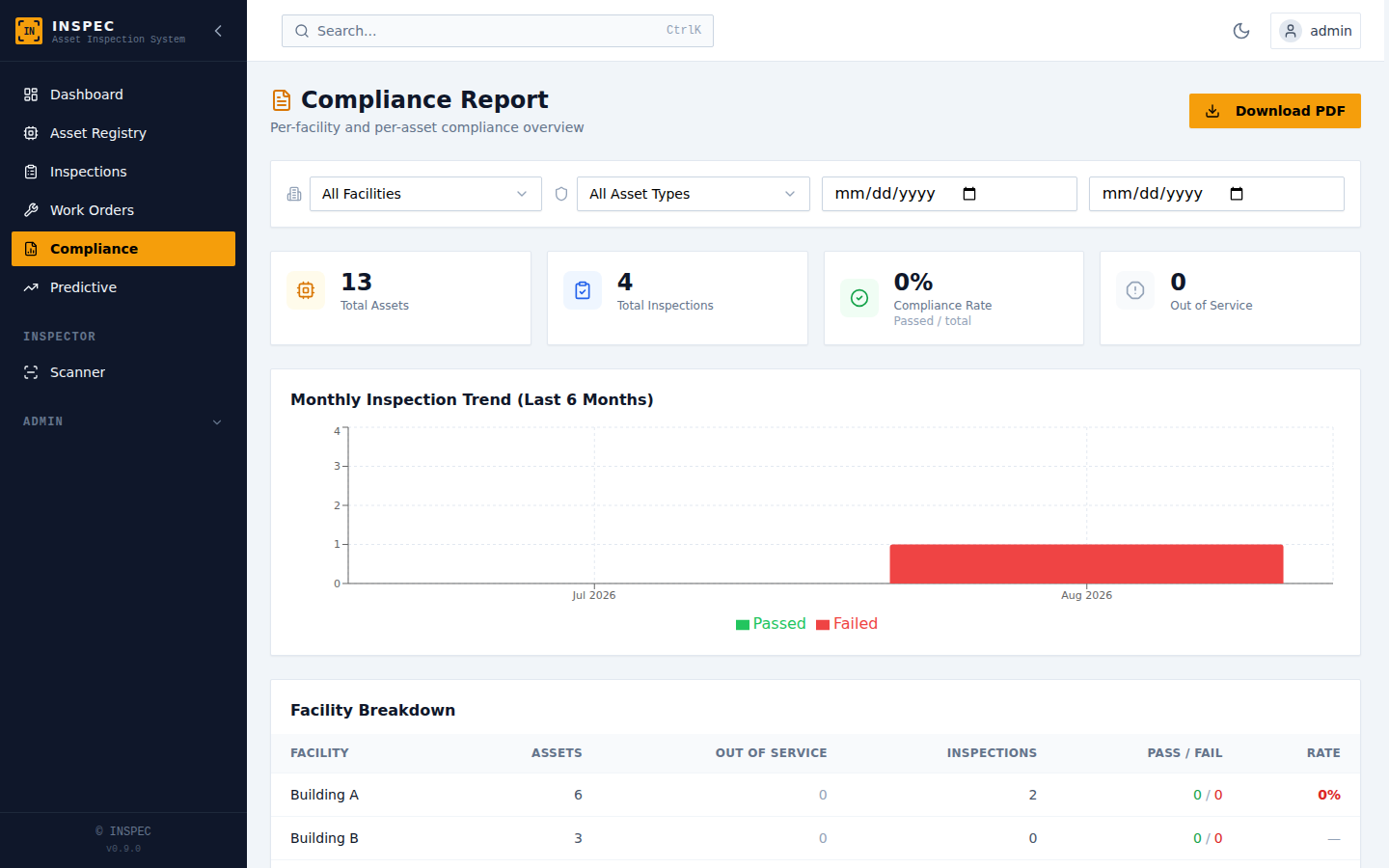Screen dimensions: 1389x868
Task: Click the Compliance Report document icon
Action: (282, 100)
